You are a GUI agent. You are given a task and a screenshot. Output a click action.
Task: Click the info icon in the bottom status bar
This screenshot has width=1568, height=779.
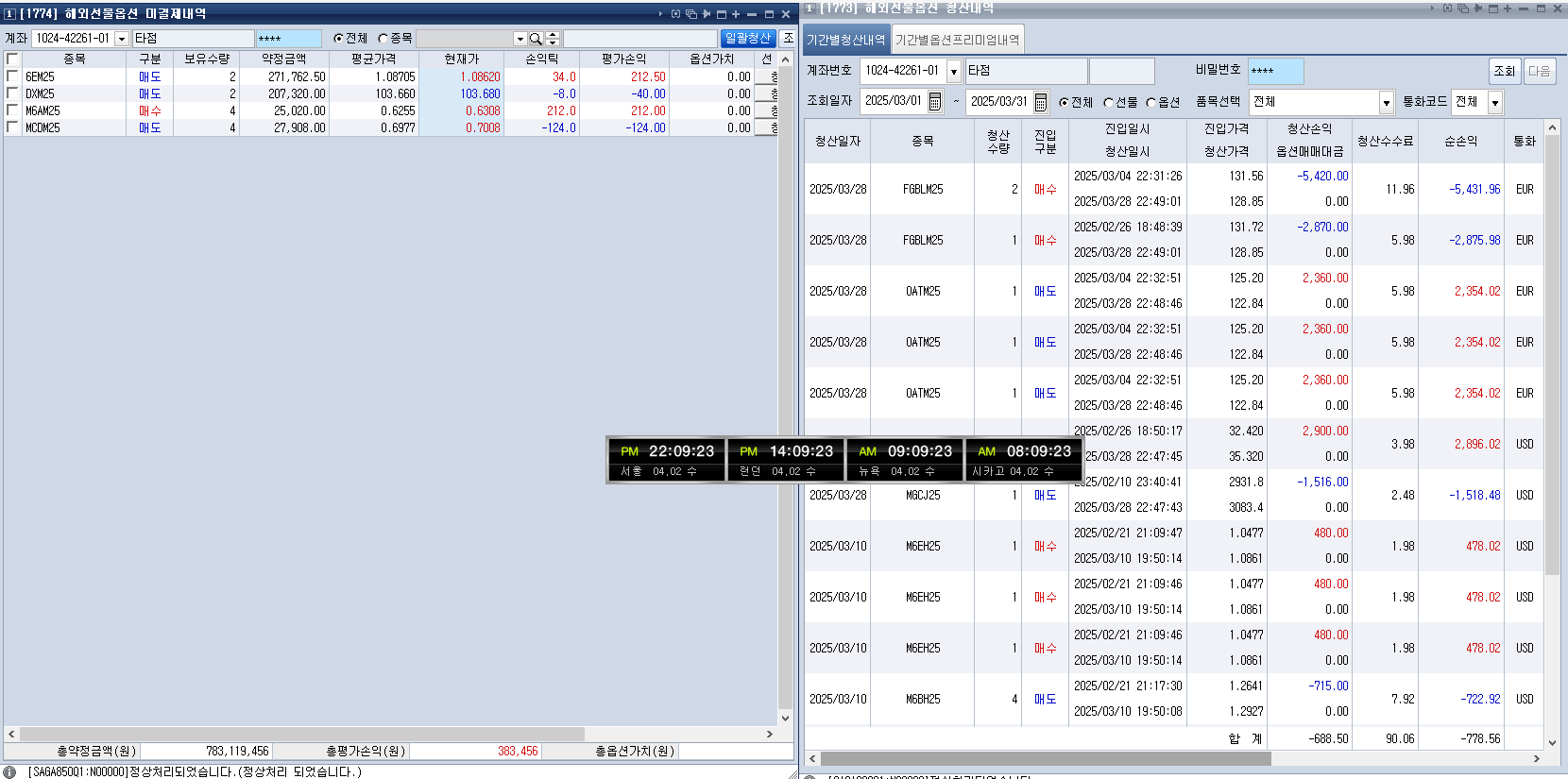[10, 771]
